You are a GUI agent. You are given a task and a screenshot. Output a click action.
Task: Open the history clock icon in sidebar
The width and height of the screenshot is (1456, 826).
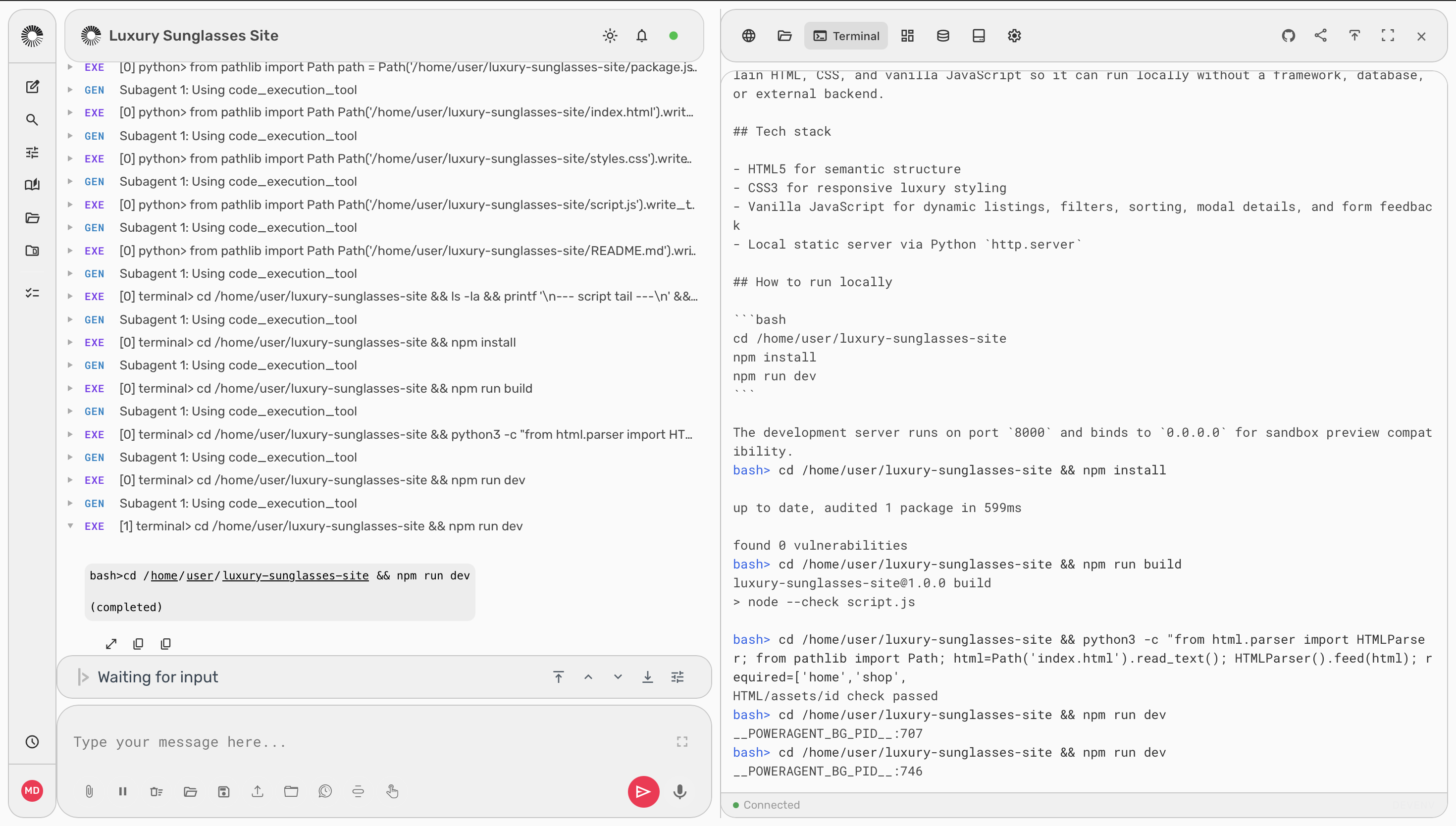click(32, 742)
